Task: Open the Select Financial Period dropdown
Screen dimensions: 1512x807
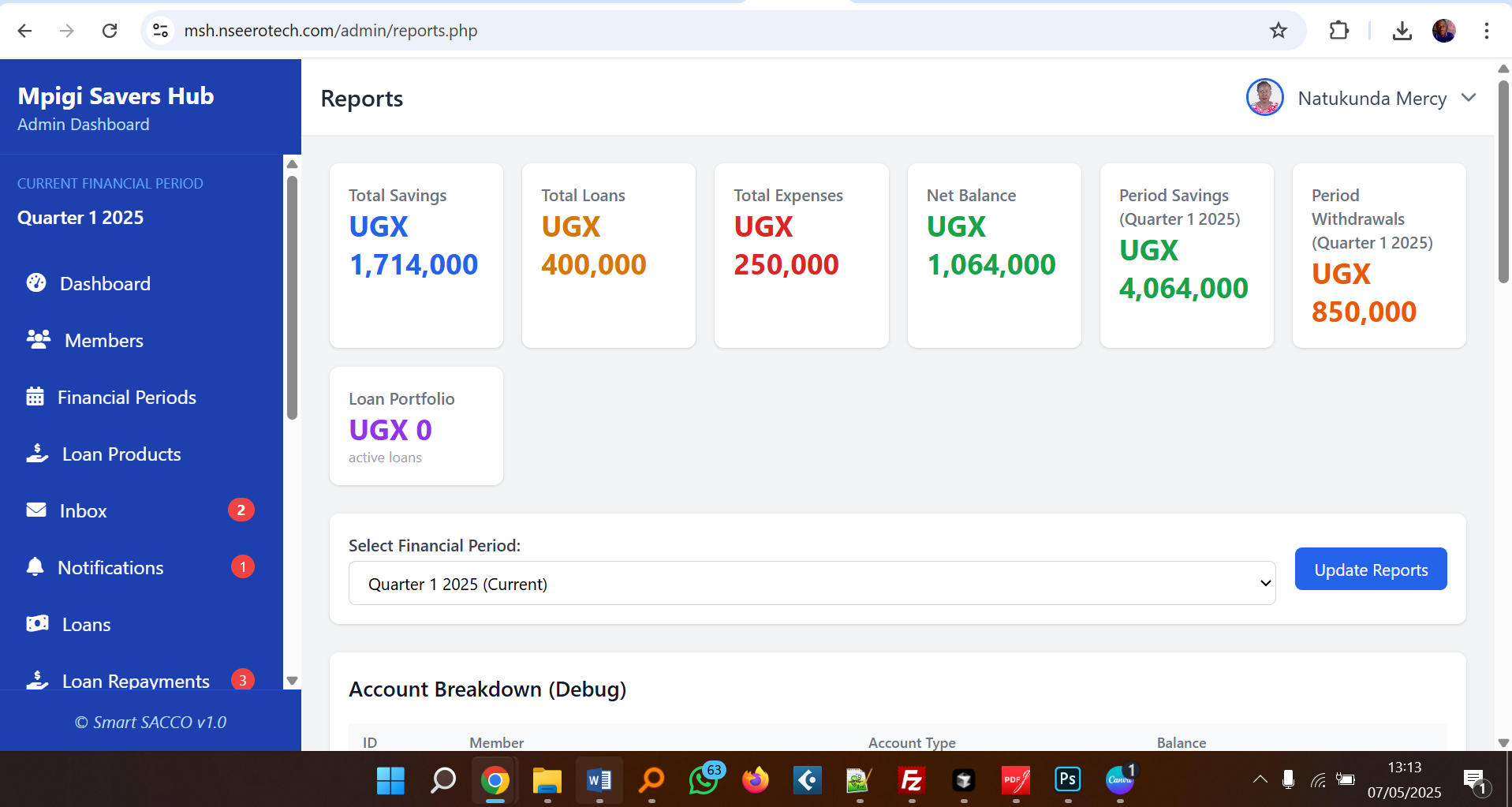Action: tap(811, 584)
